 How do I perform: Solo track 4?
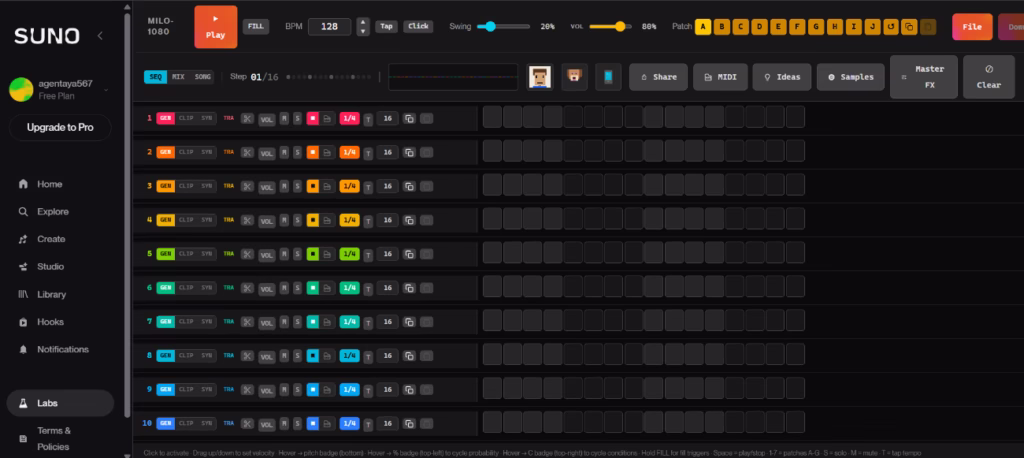pyautogui.click(x=297, y=220)
